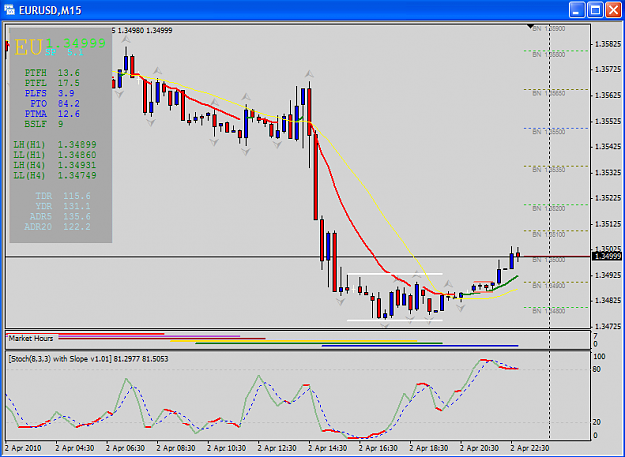Click the 1.34725 price scale label
The height and width of the screenshot is (457, 625).
[607, 326]
